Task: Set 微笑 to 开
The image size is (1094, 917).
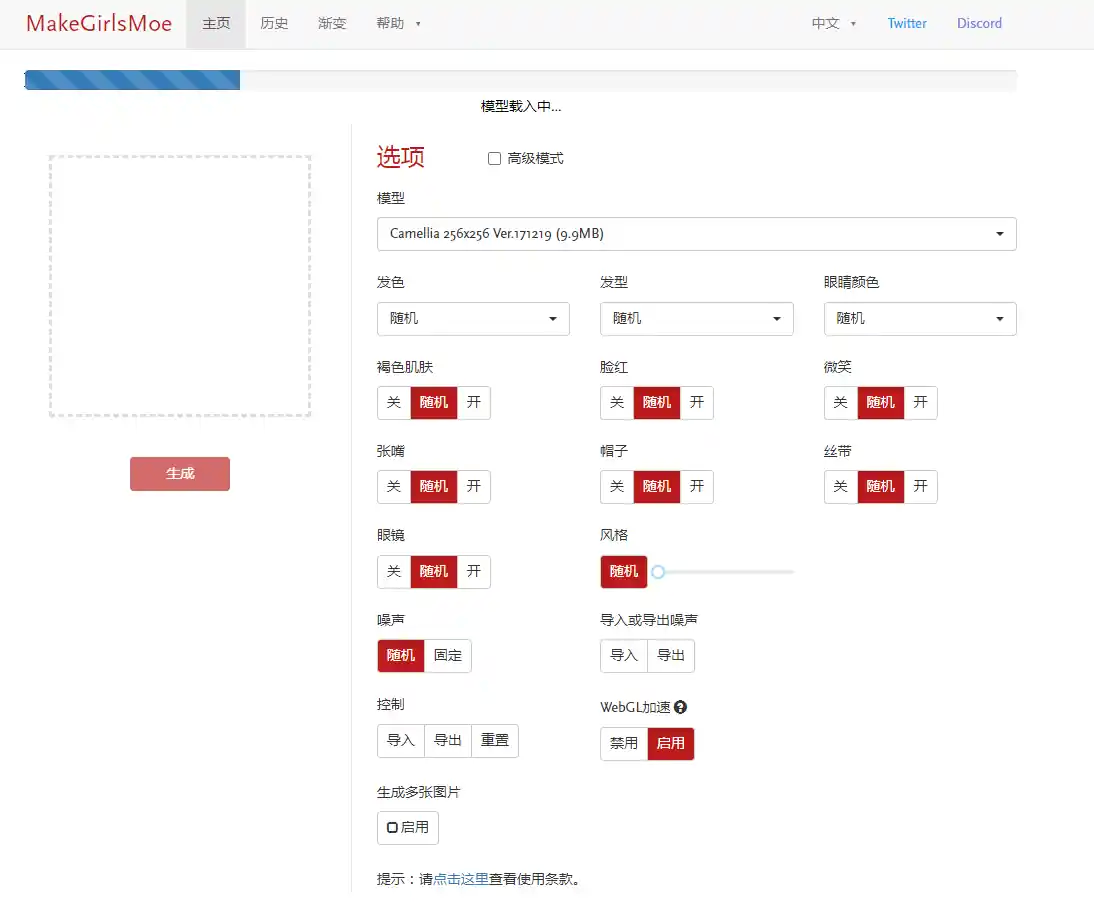Action: click(920, 402)
